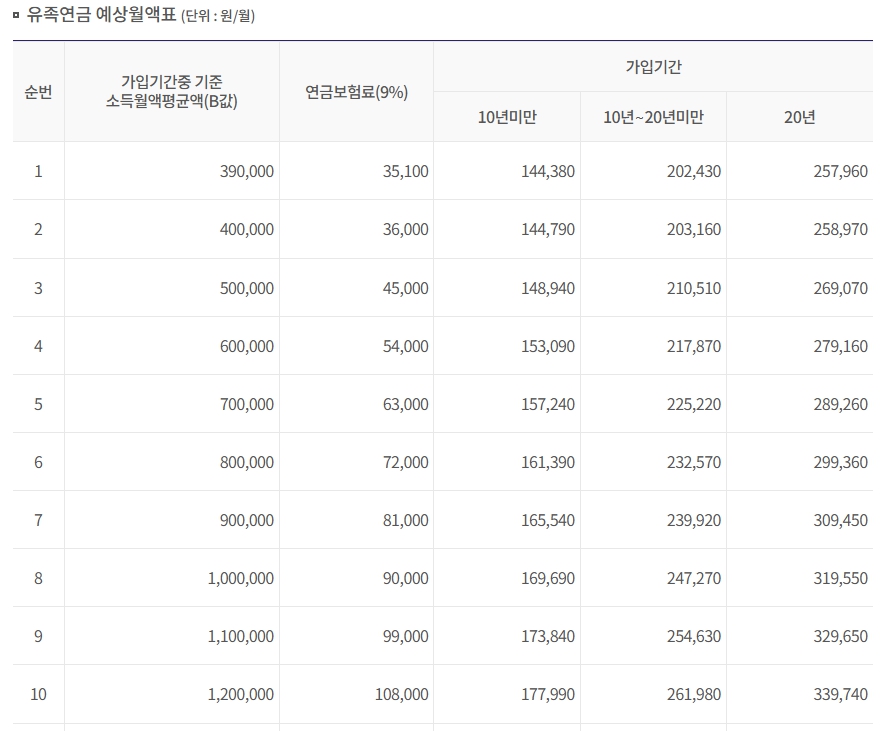
Task: Click the 10년미만 column header
Action: 507,117
